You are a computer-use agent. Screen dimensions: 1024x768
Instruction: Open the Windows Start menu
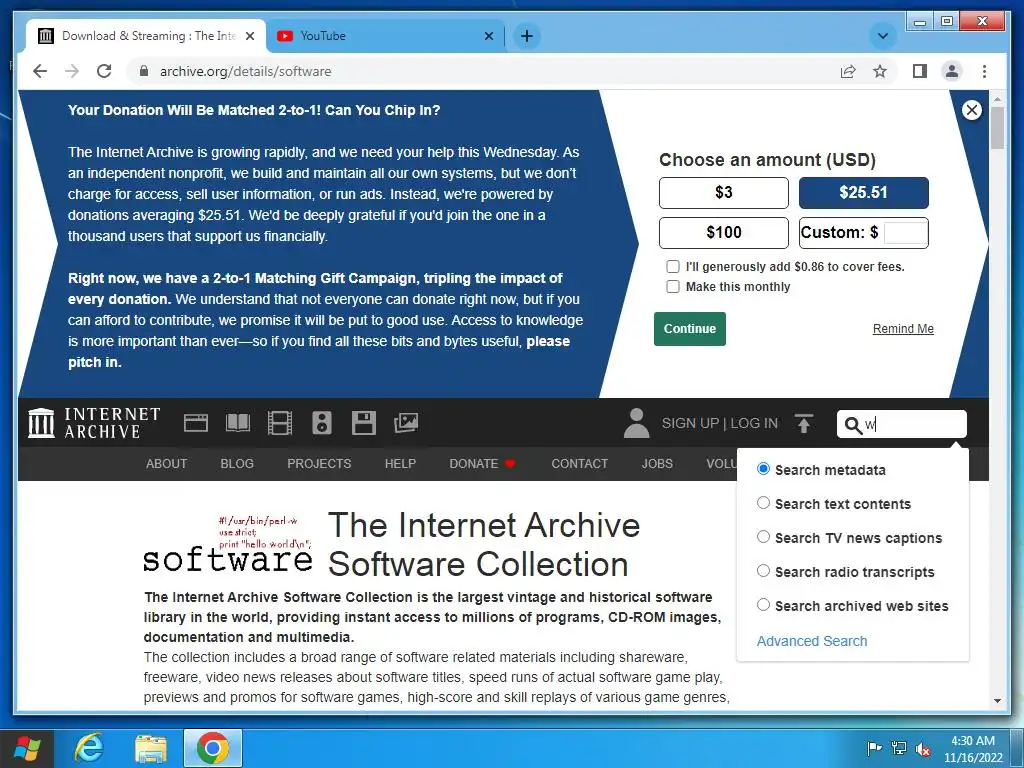(27, 748)
